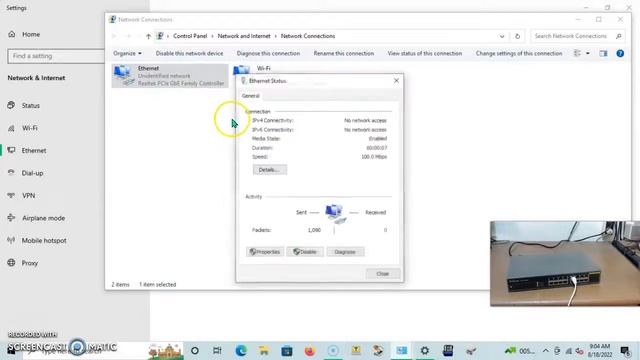640x360 pixels.
Task: Open Help question mark icon
Action: point(620,53)
